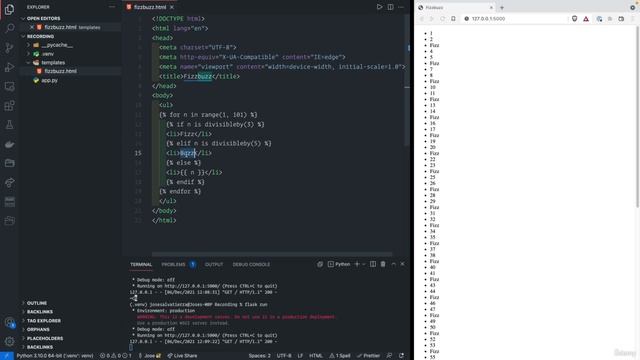The image size is (640, 360).
Task: Open the Manage gear icon
Action: pyautogui.click(x=9, y=341)
